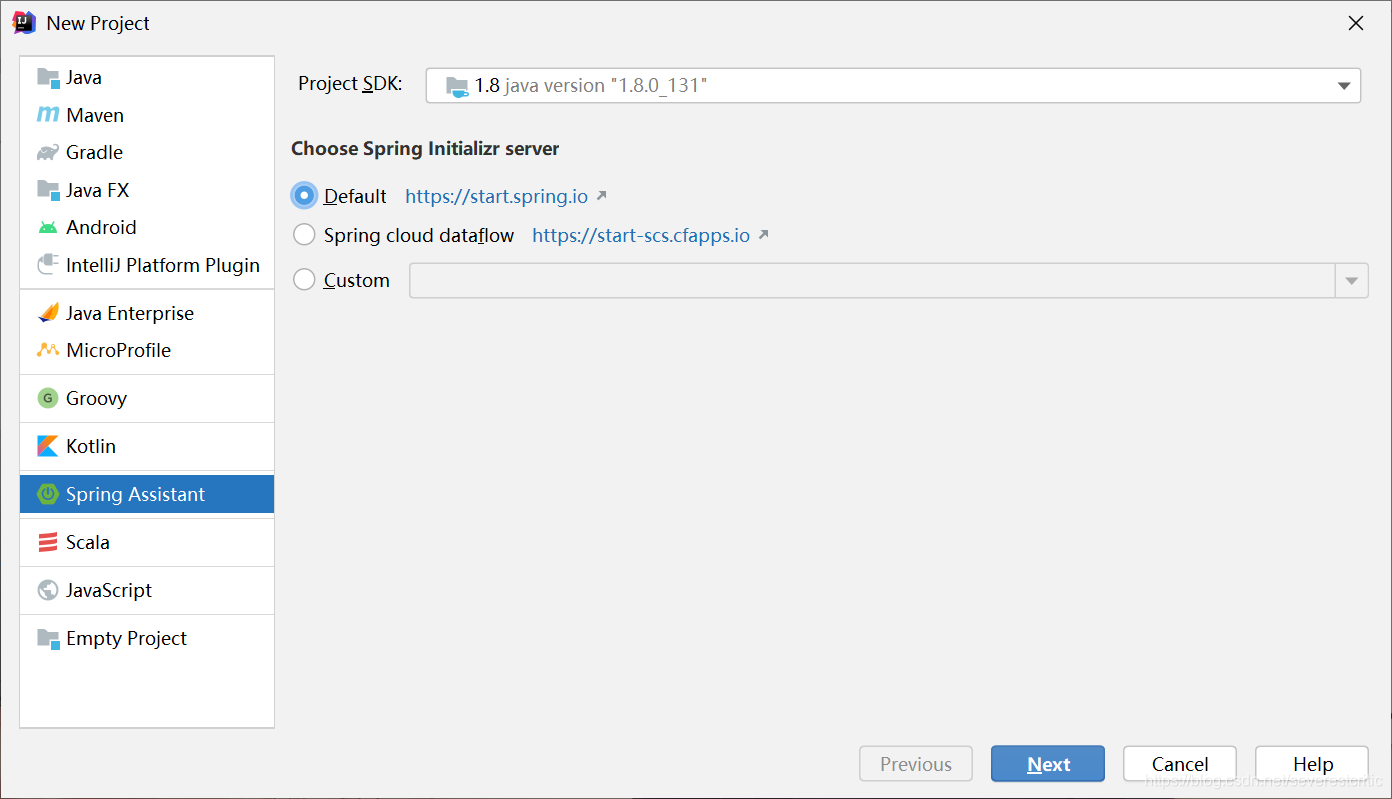Image resolution: width=1392 pixels, height=799 pixels.
Task: Choose JavaScript label
Action: click(109, 590)
